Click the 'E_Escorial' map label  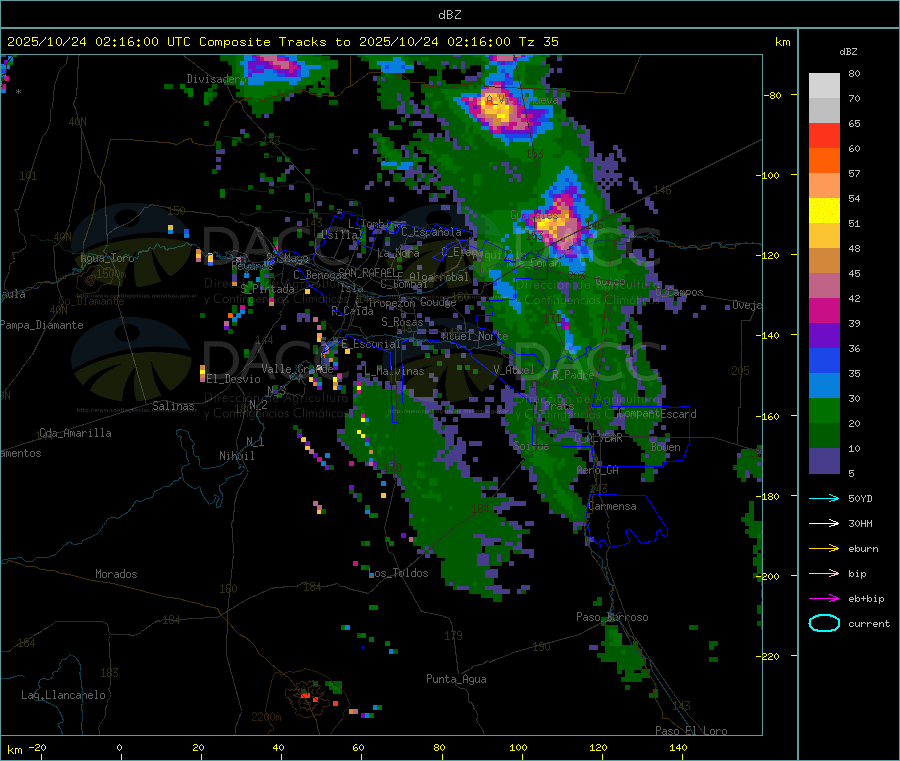pos(371,344)
